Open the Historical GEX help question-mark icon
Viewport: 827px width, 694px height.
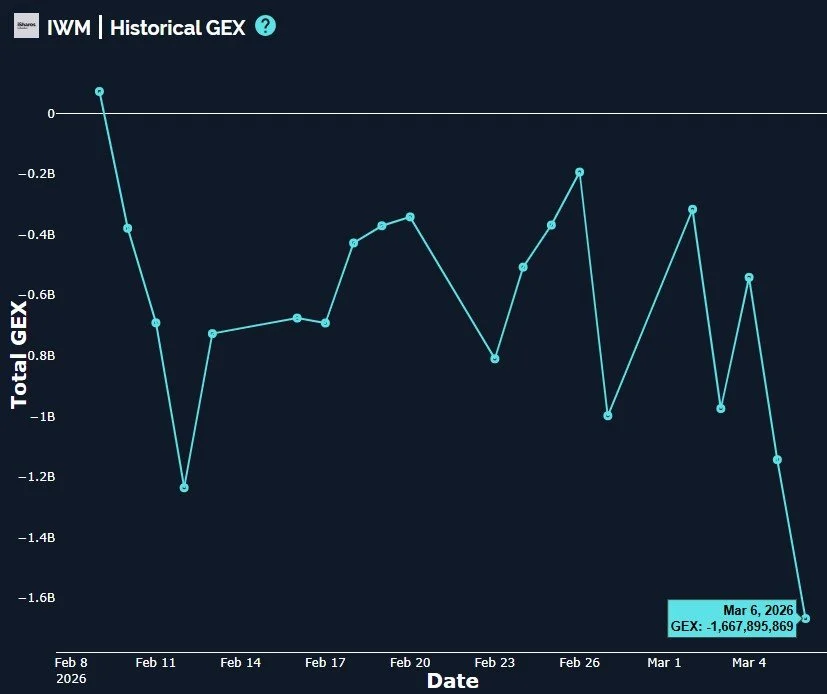[265, 26]
